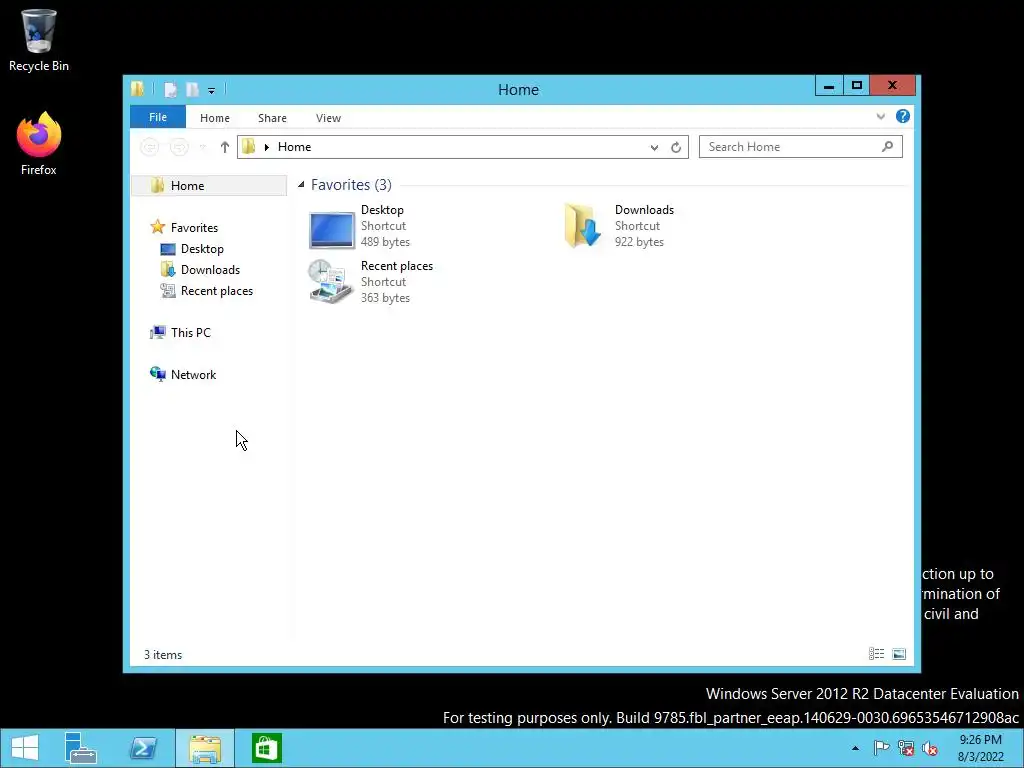This screenshot has height=768, width=1024.
Task: Click the Forward navigation arrow
Action: [x=178, y=147]
